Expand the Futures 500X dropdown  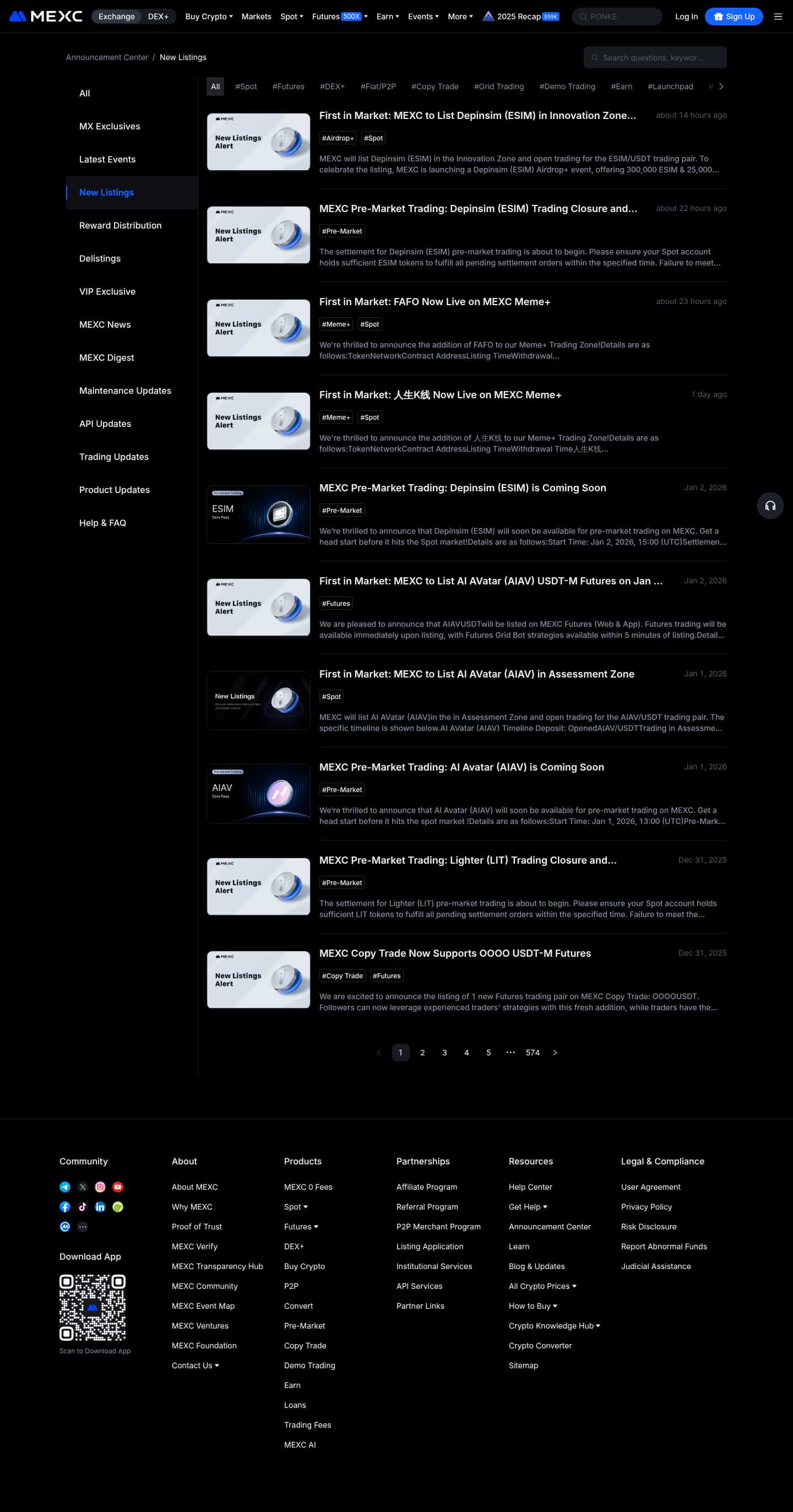tap(340, 17)
